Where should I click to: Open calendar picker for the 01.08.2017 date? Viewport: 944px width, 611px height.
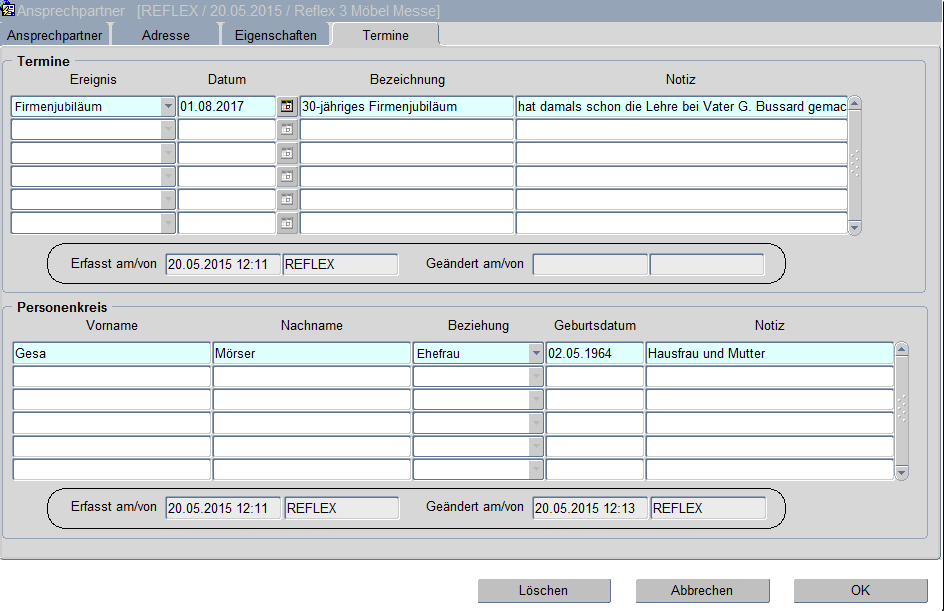pyautogui.click(x=287, y=106)
